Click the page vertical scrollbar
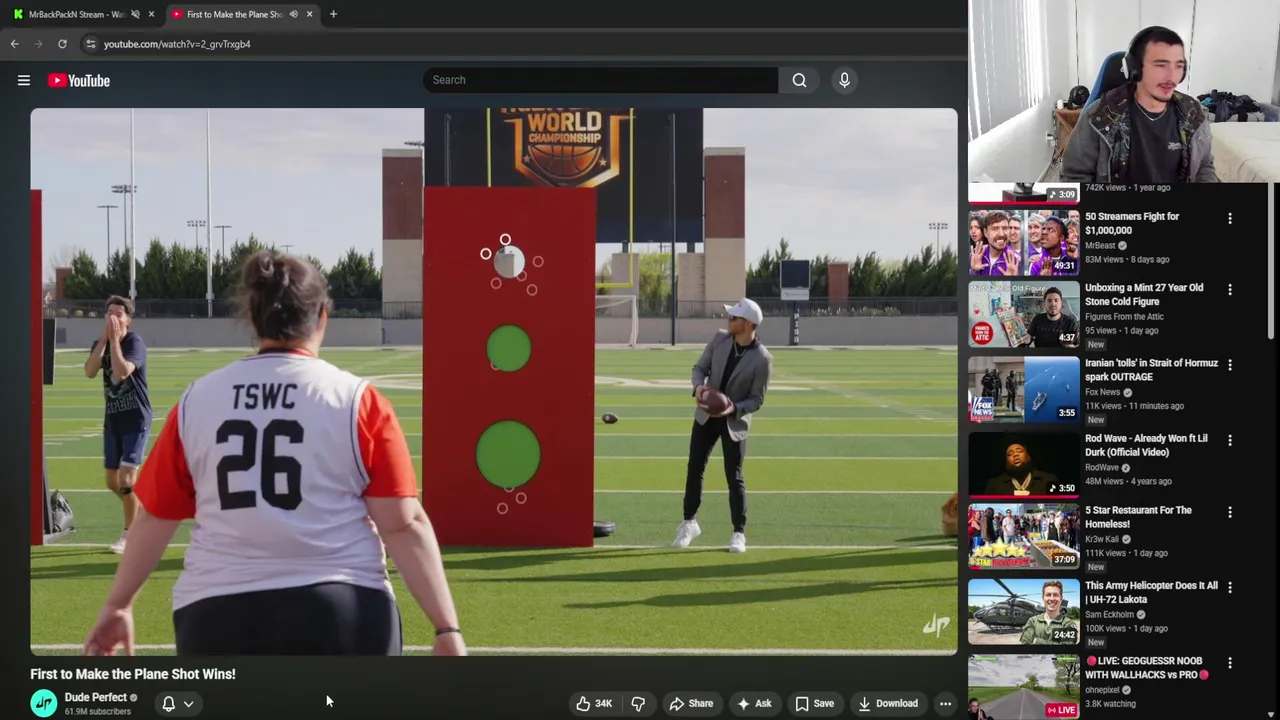1280x720 pixels. (1272, 260)
